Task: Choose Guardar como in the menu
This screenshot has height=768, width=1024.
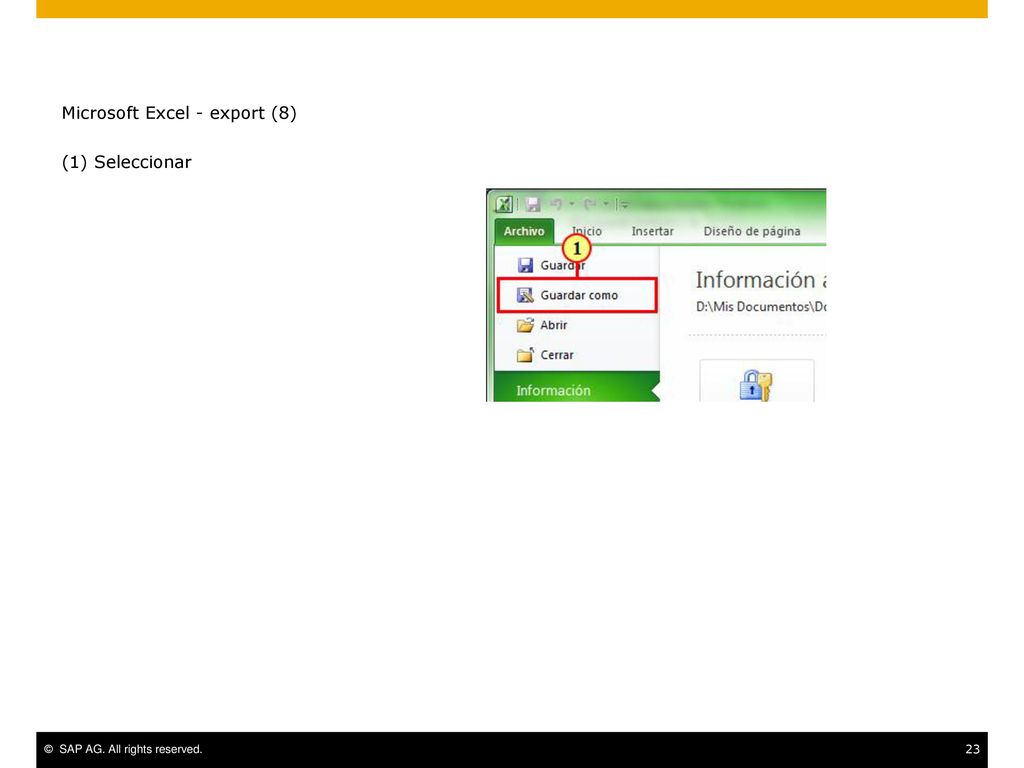Action: click(x=577, y=295)
